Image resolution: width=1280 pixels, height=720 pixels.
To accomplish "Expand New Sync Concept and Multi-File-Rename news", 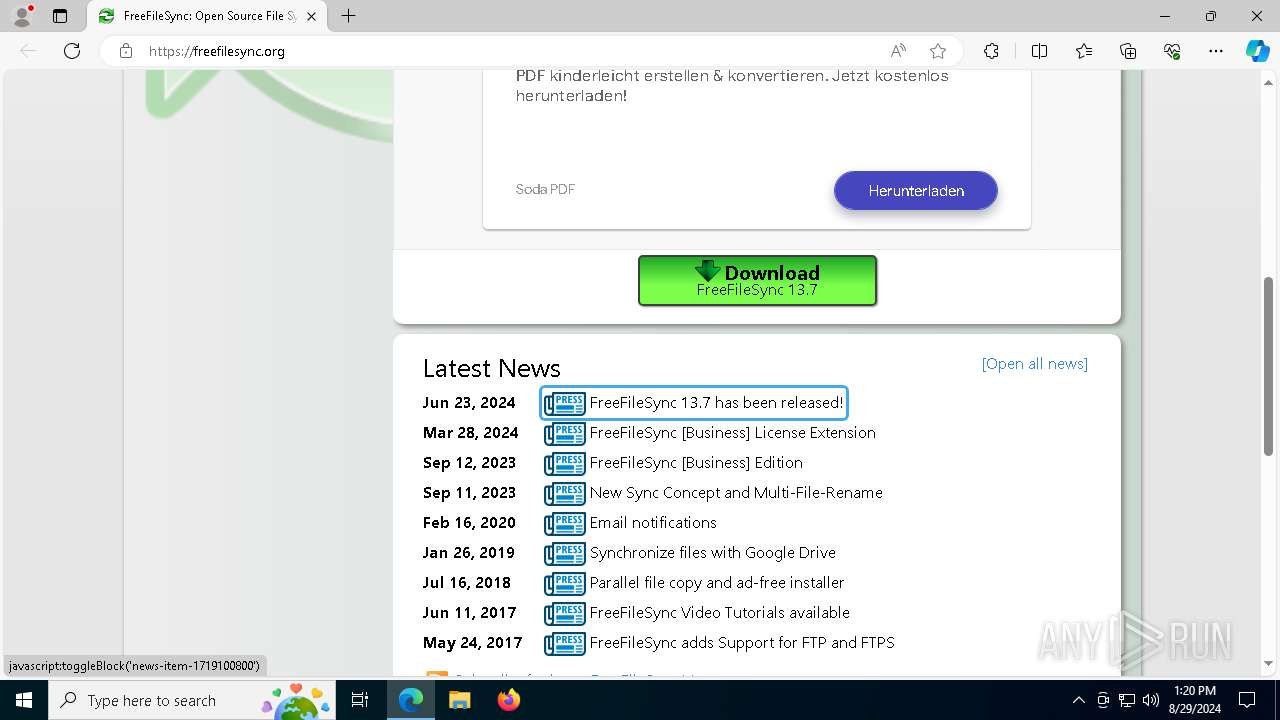I will tap(713, 493).
